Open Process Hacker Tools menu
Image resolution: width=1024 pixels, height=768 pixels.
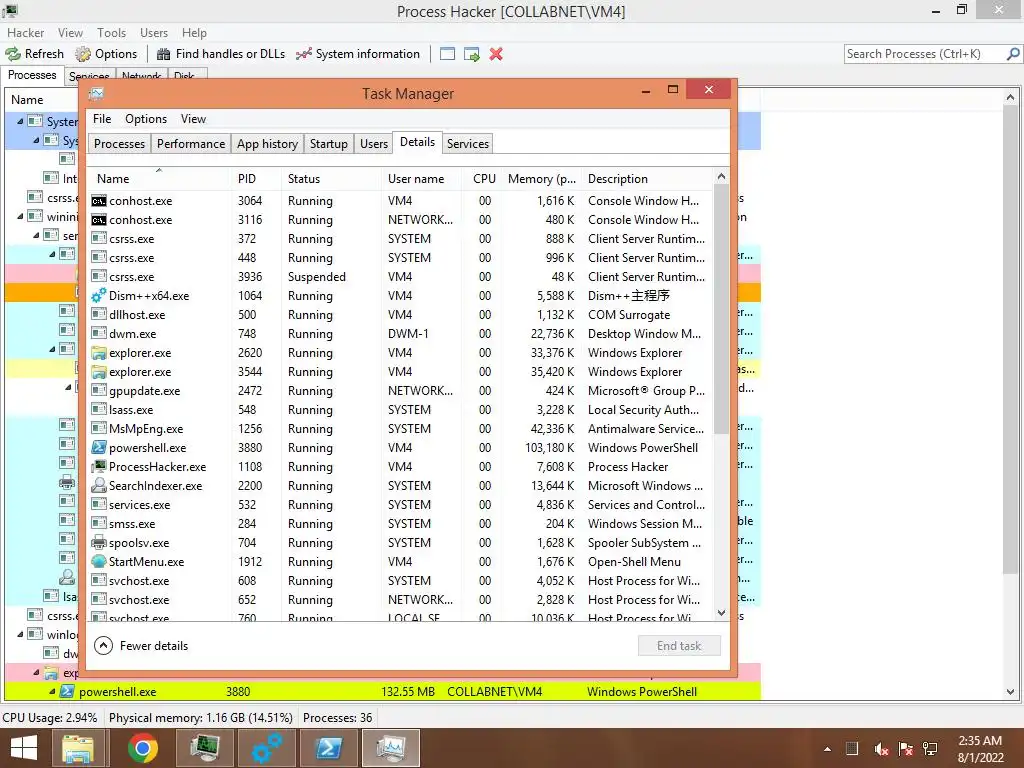(x=112, y=33)
